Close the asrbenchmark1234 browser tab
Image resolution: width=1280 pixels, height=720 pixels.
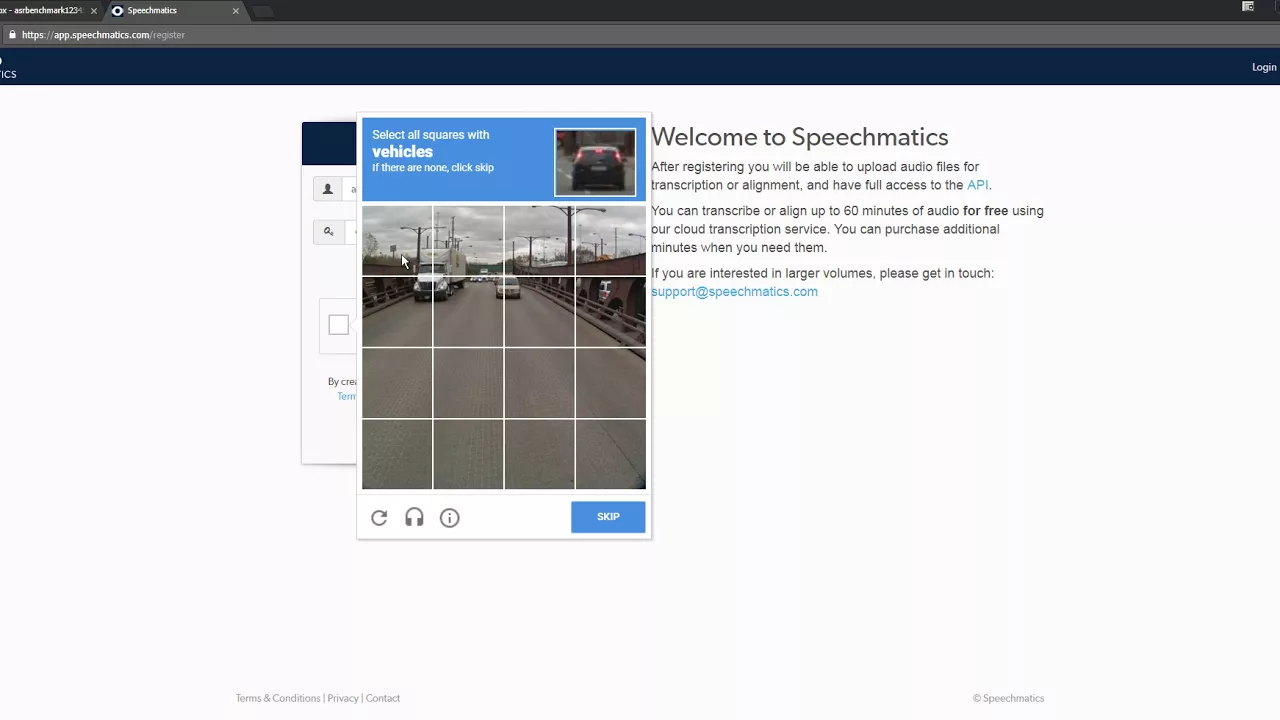click(94, 11)
